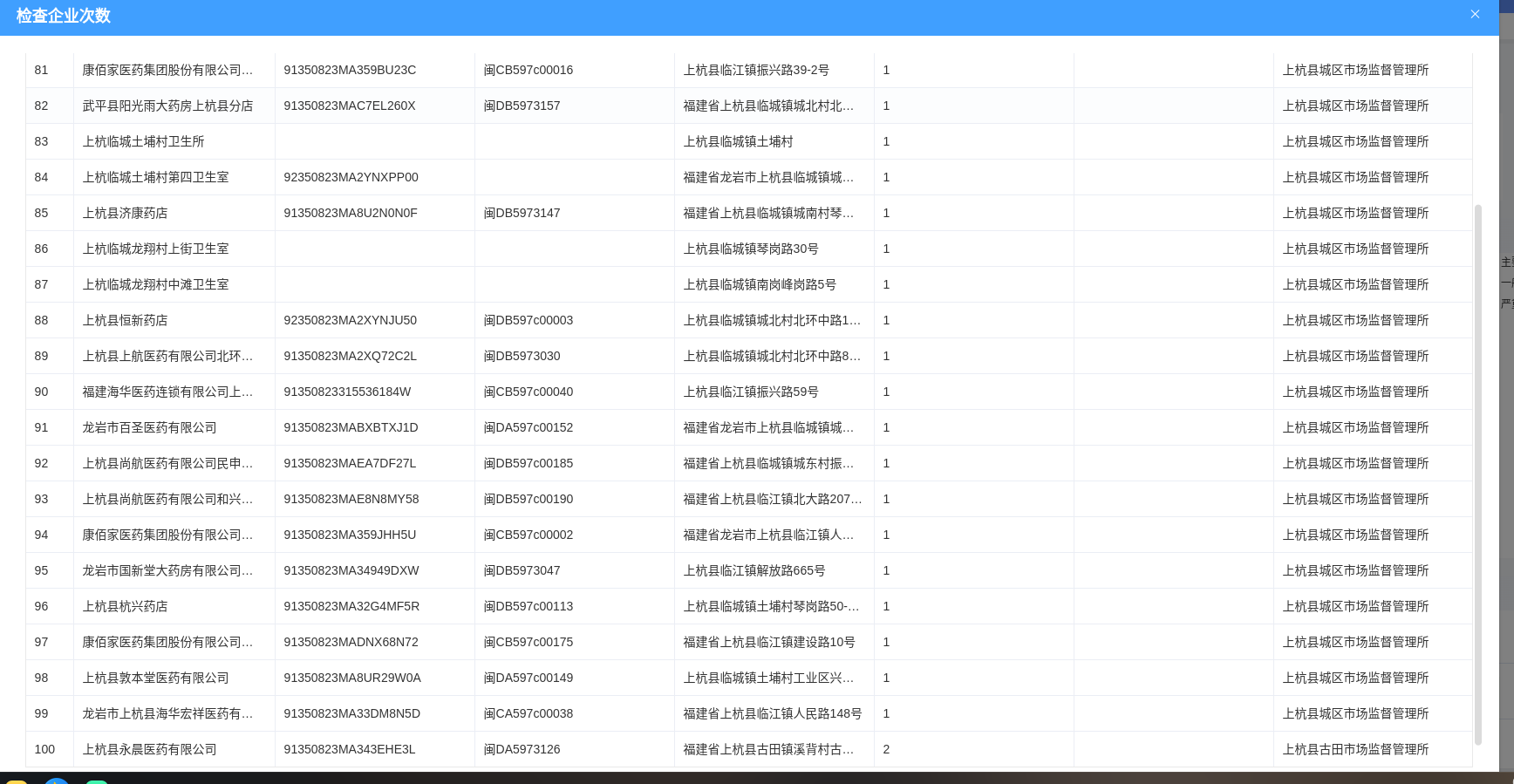The image size is (1514, 784).
Task: Click license number 闽DB5973147
Action: click(x=522, y=213)
